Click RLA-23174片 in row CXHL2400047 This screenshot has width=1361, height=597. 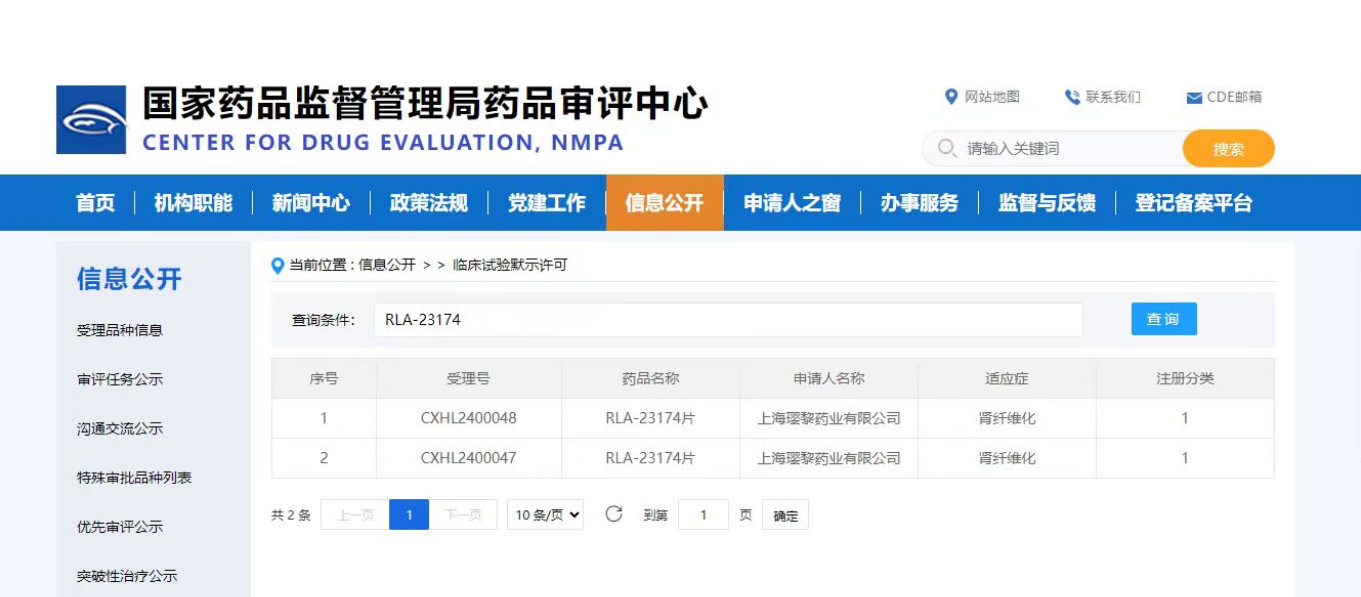651,458
